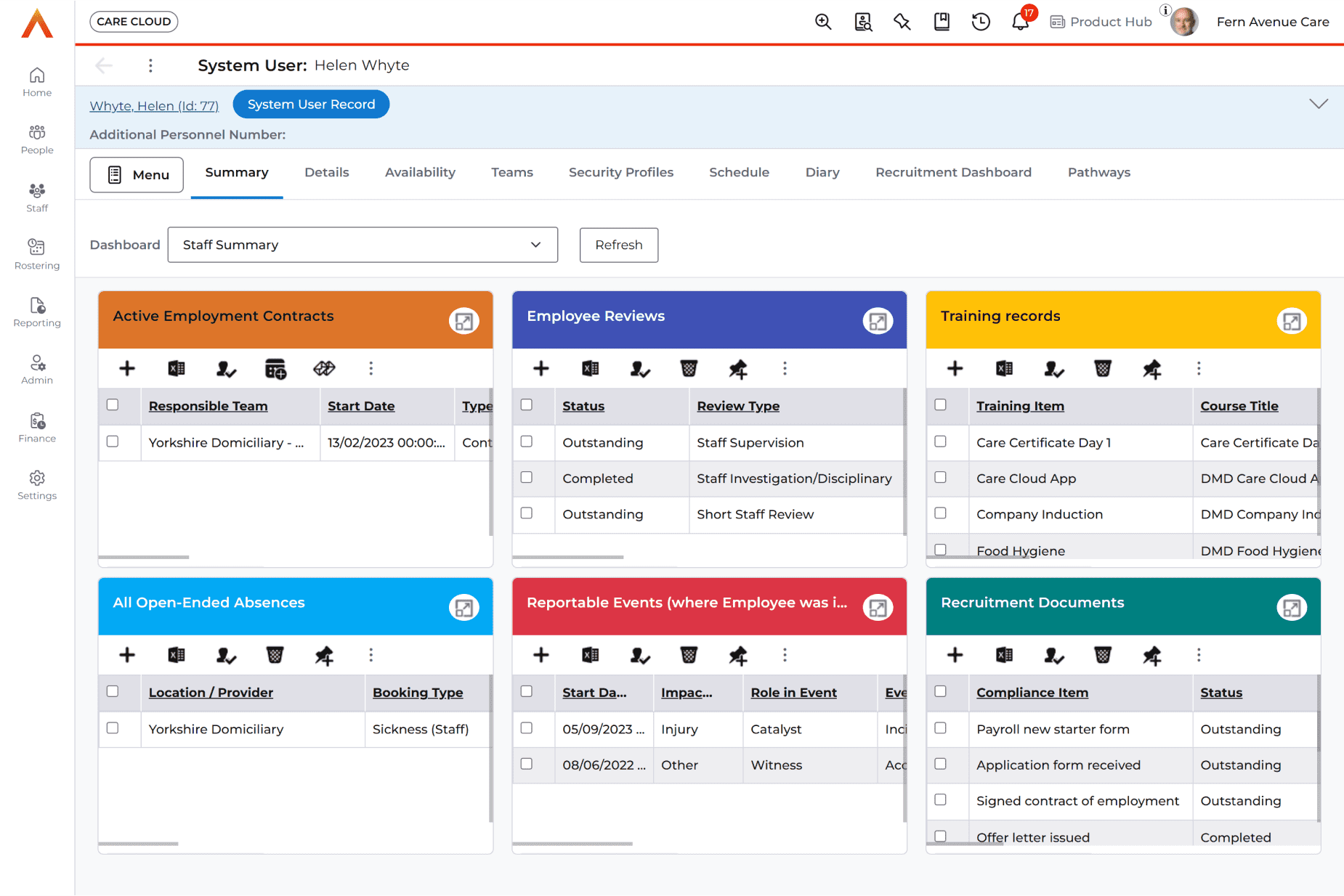The height and width of the screenshot is (896, 1344).
Task: Click pin icon in Reportable Events toolbar
Action: click(x=738, y=656)
